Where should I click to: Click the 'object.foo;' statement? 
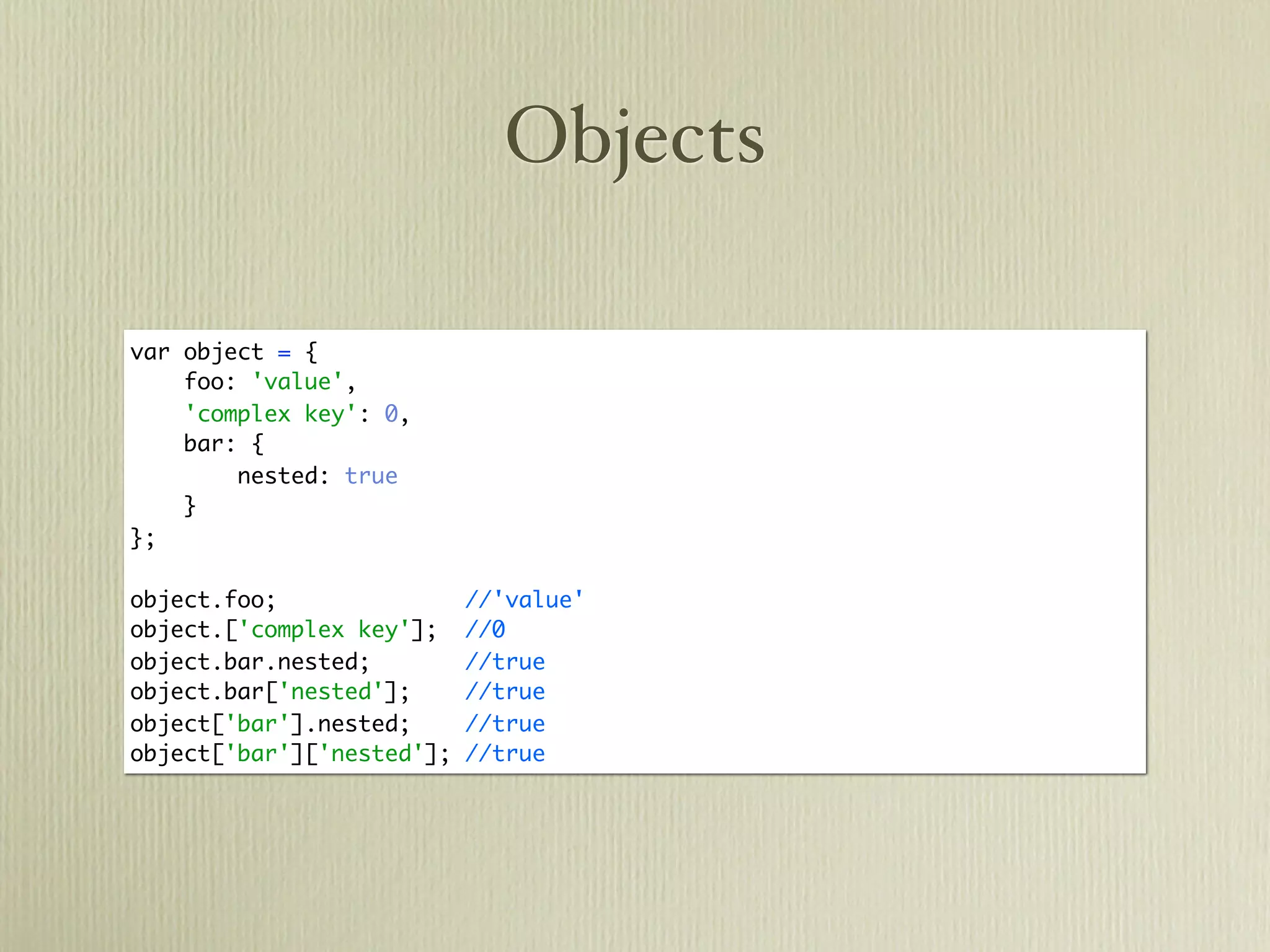pos(202,600)
